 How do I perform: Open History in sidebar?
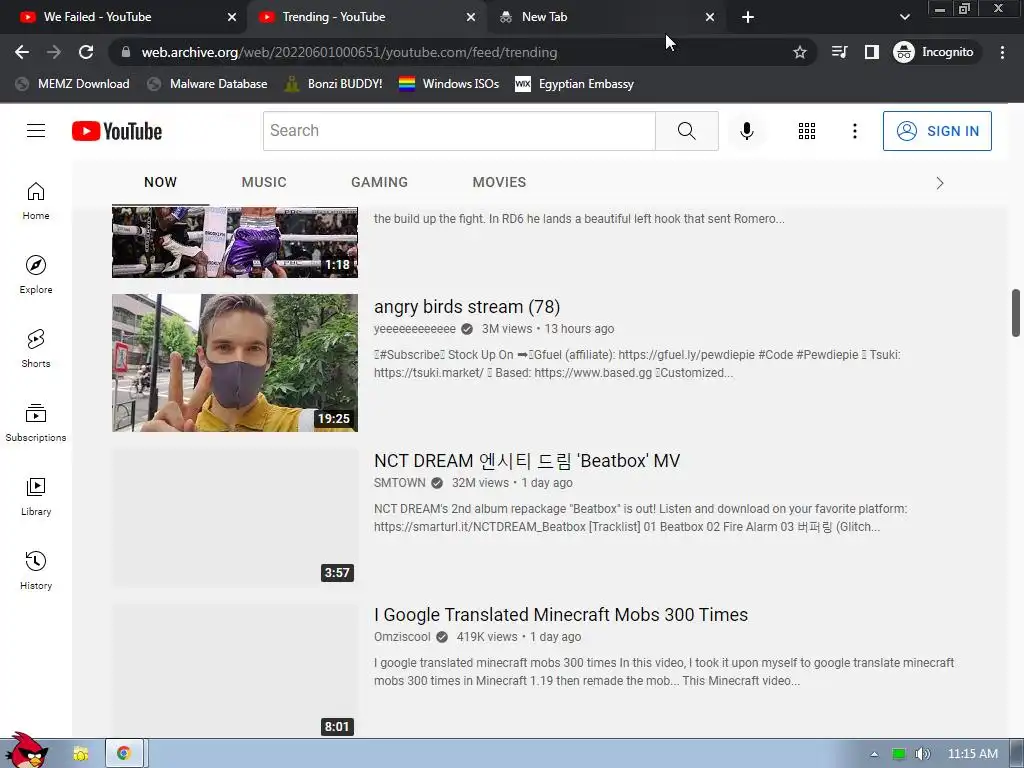coord(36,570)
